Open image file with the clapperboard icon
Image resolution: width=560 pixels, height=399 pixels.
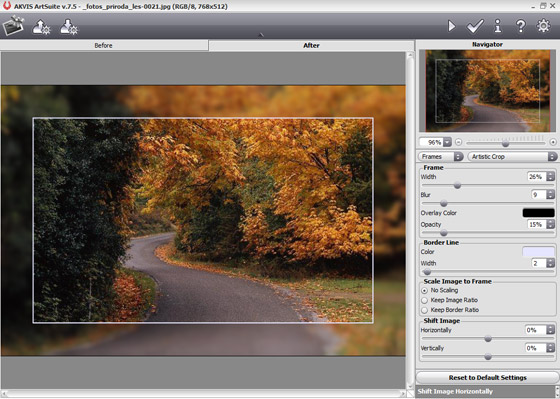[13, 26]
